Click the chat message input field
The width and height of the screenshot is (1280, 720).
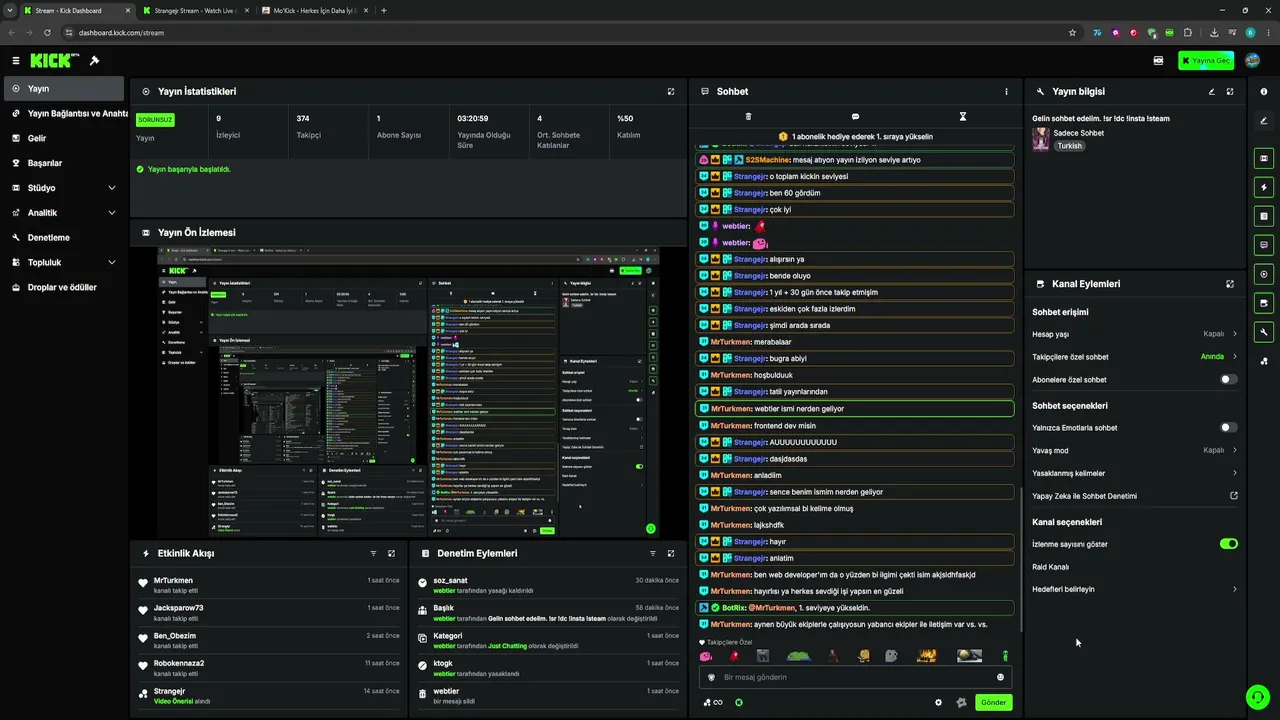[x=856, y=677]
